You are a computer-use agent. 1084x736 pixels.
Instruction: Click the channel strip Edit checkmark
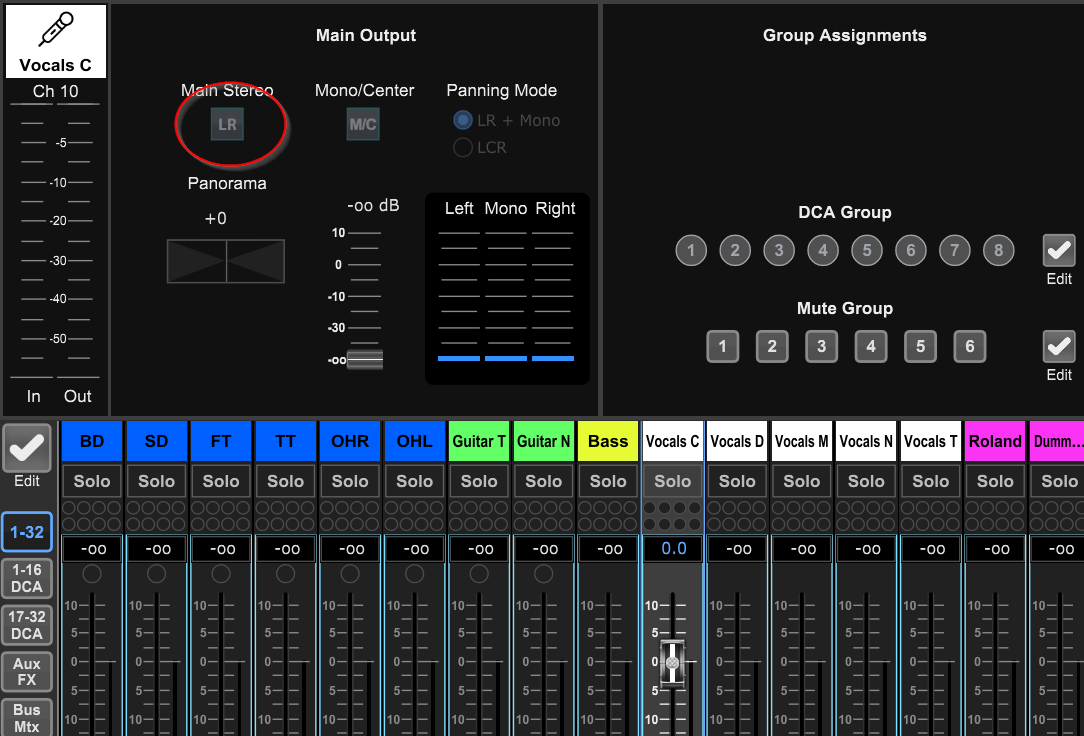(x=27, y=449)
